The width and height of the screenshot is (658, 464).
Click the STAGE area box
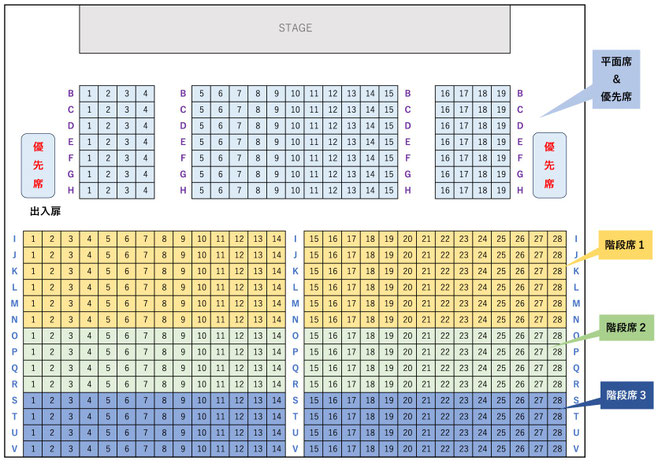coord(295,28)
